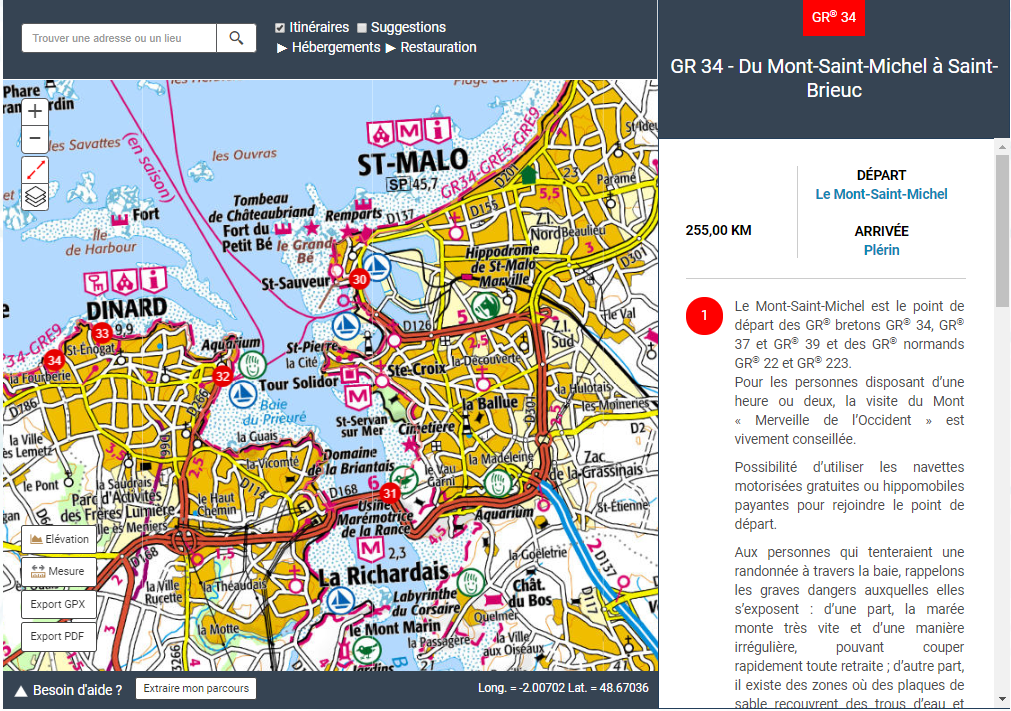
Task: Enable the Suggestions checkbox
Action: tap(362, 28)
